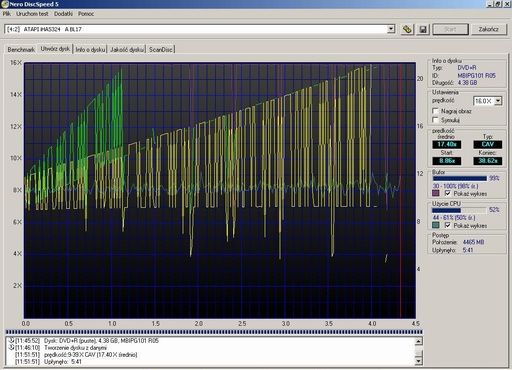Click the Tworzenie dysku z danymi log line
The height and width of the screenshot is (370, 512).
click(x=61, y=348)
